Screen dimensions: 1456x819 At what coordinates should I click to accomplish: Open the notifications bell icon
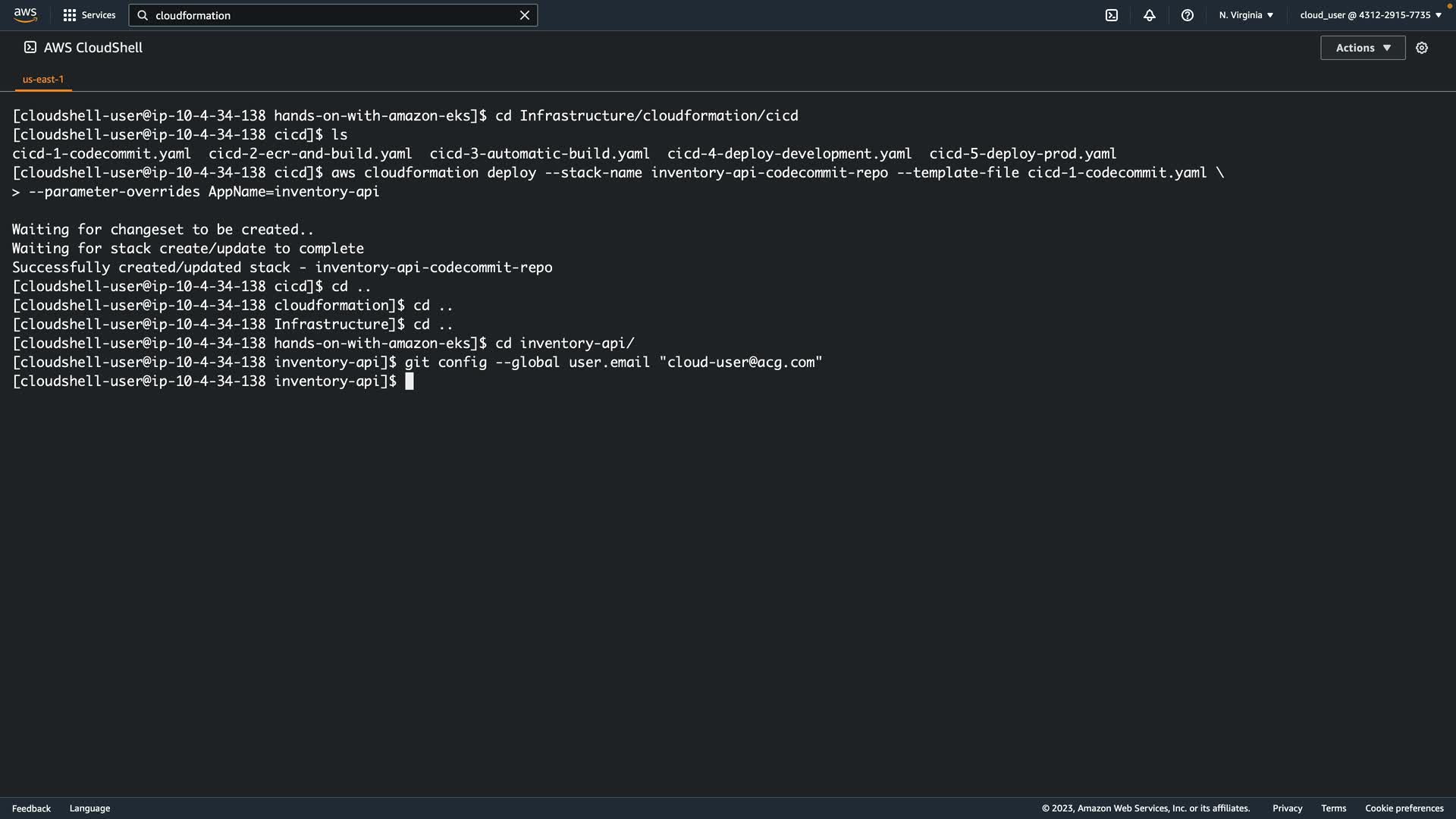click(1150, 15)
